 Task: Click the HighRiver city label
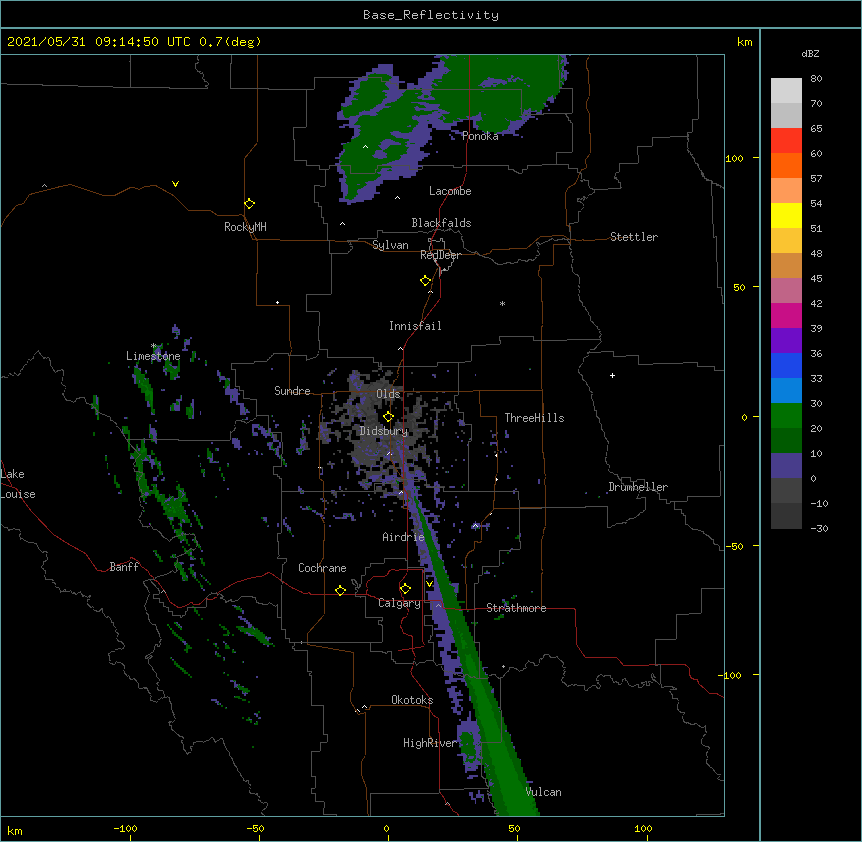pyautogui.click(x=430, y=743)
